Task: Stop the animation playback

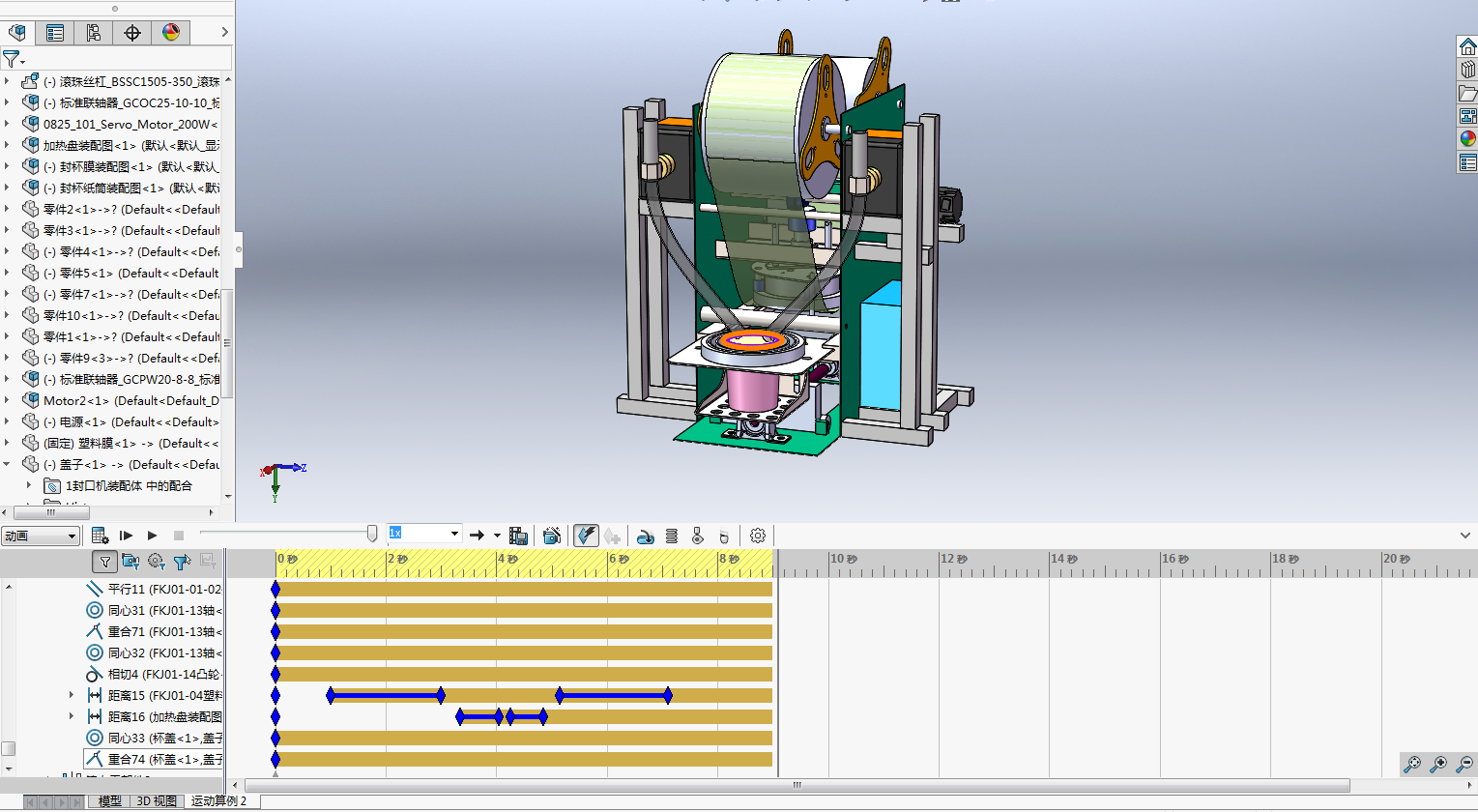Action: [x=179, y=535]
